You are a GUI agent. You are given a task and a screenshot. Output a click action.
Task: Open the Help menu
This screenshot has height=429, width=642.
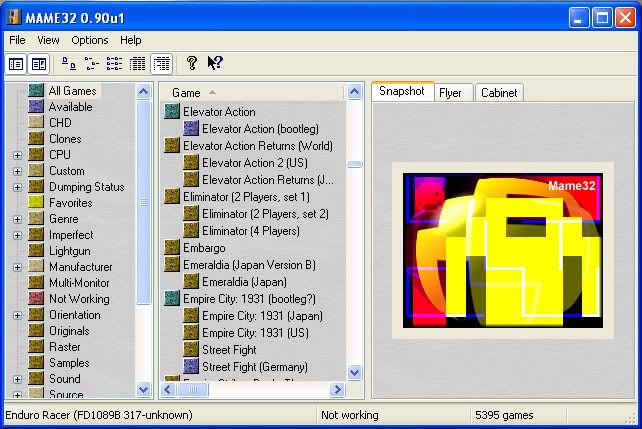coord(131,40)
